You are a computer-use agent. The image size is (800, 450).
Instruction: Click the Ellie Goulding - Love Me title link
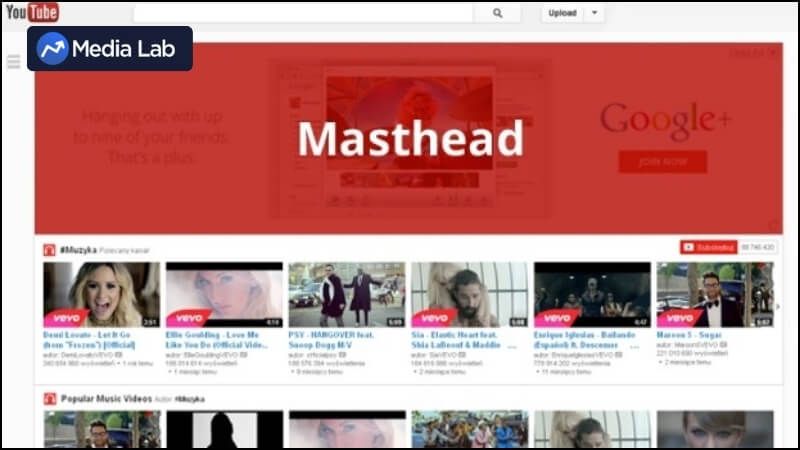[x=217, y=340]
